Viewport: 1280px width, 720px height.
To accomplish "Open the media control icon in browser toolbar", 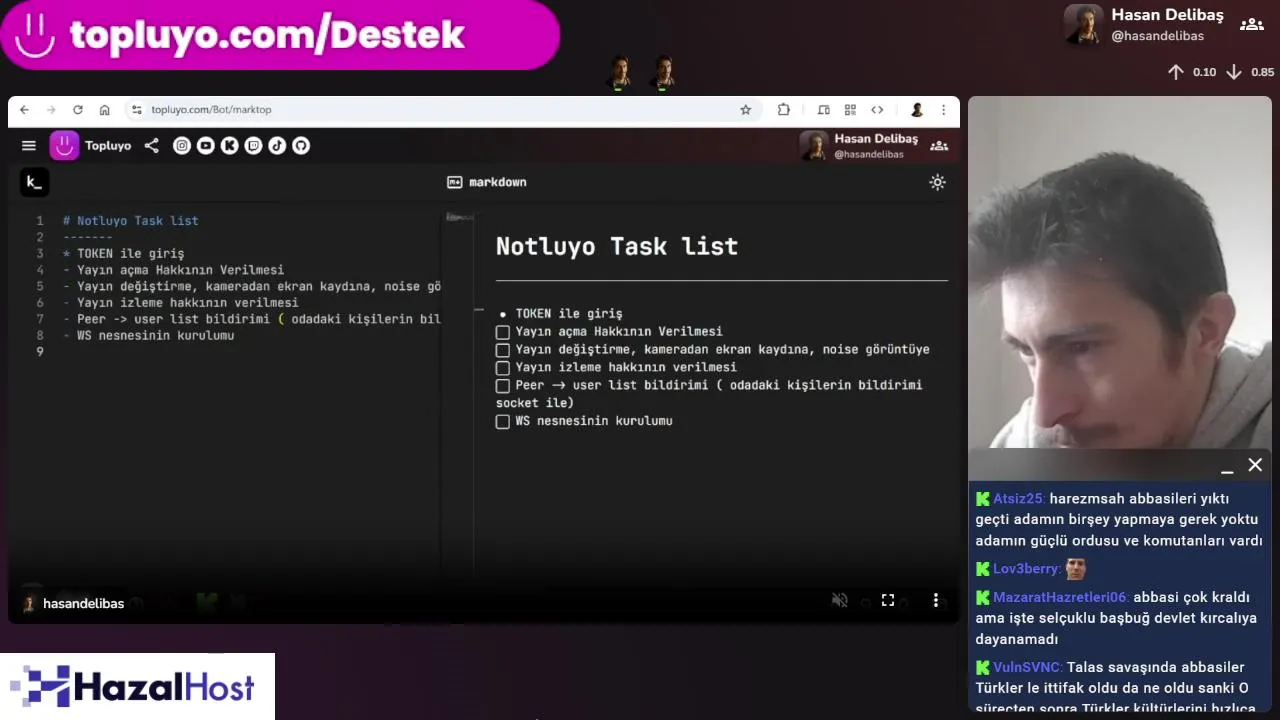I will (x=824, y=110).
